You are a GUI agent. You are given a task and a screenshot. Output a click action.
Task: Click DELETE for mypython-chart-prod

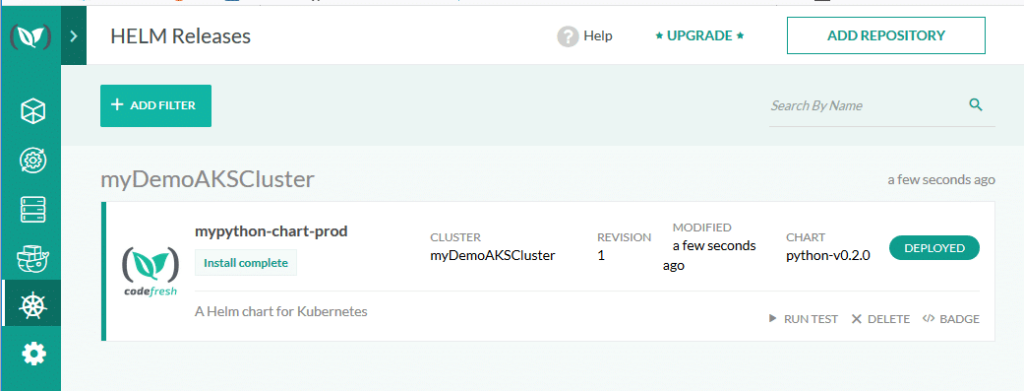pyautogui.click(x=880, y=319)
